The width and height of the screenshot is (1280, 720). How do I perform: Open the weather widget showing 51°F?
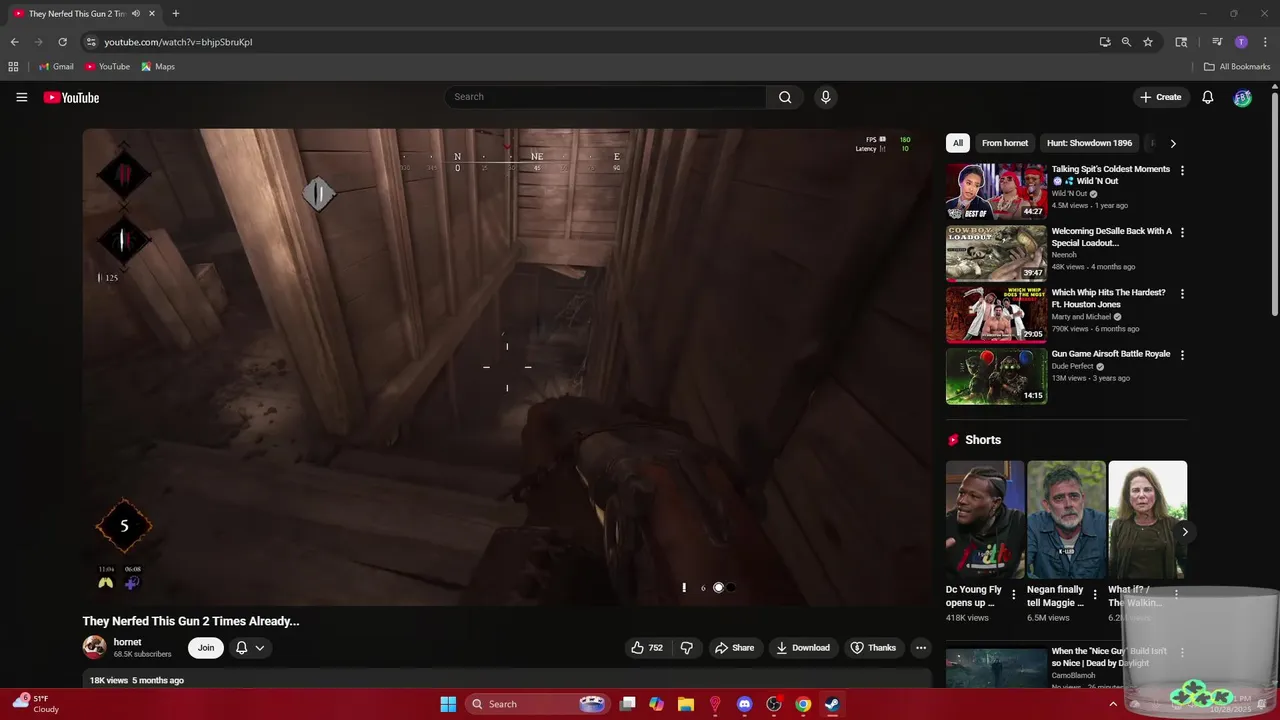tap(35, 704)
